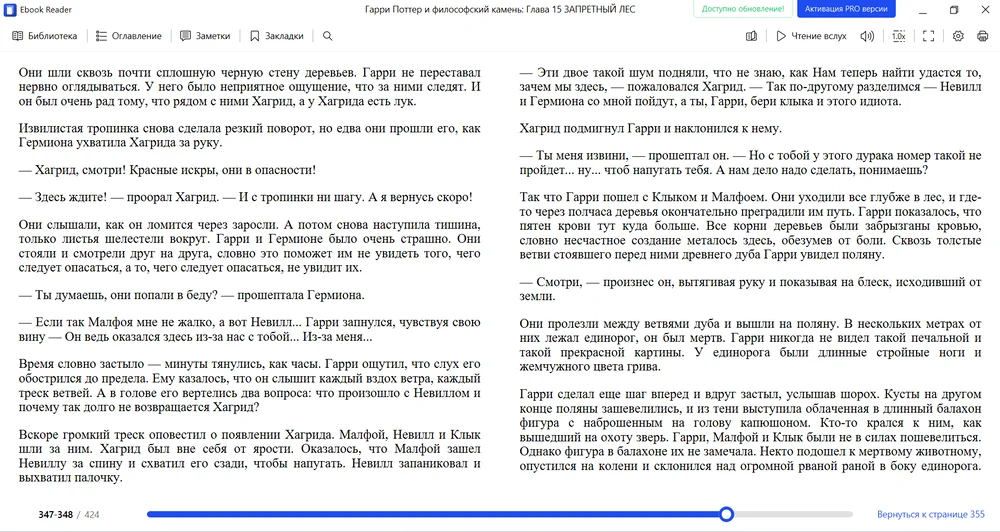Open the Библиотека library view
The height and width of the screenshot is (532, 1000).
(x=45, y=36)
